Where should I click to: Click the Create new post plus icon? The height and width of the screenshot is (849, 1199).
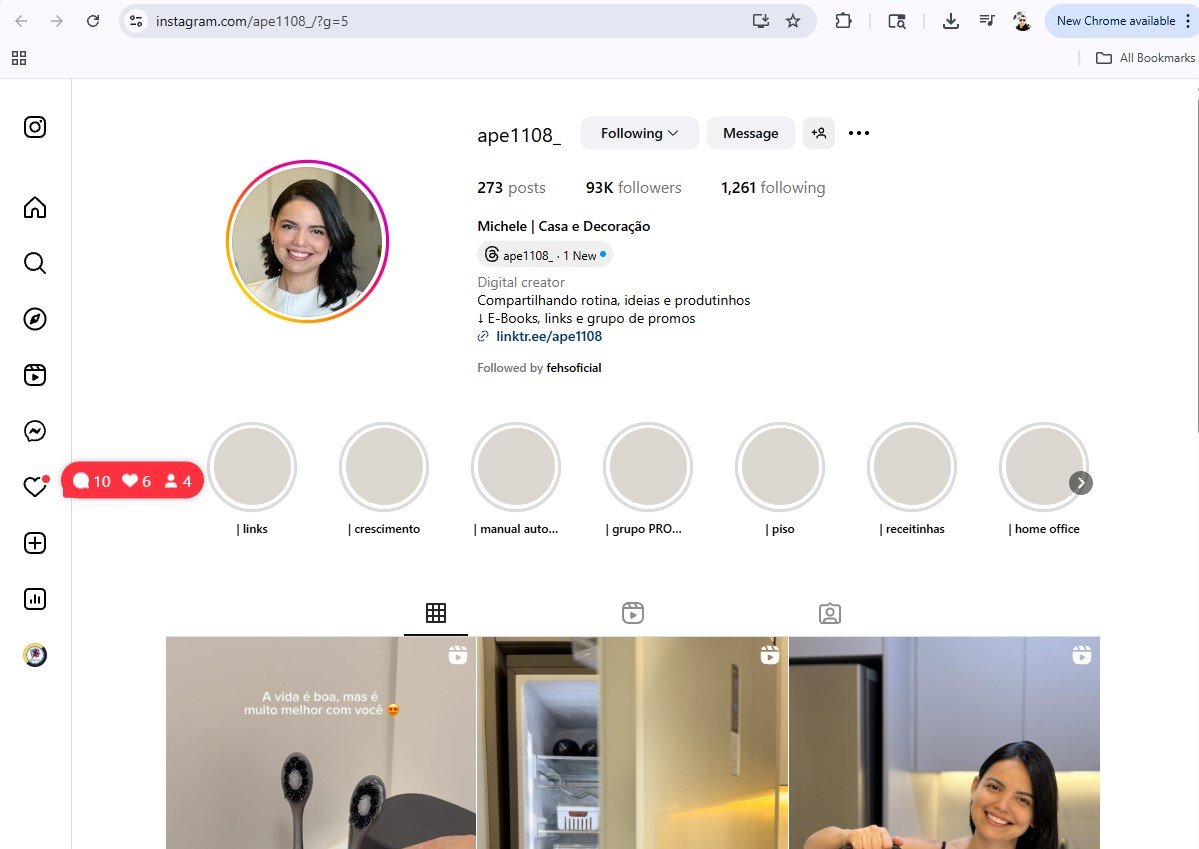coord(35,543)
